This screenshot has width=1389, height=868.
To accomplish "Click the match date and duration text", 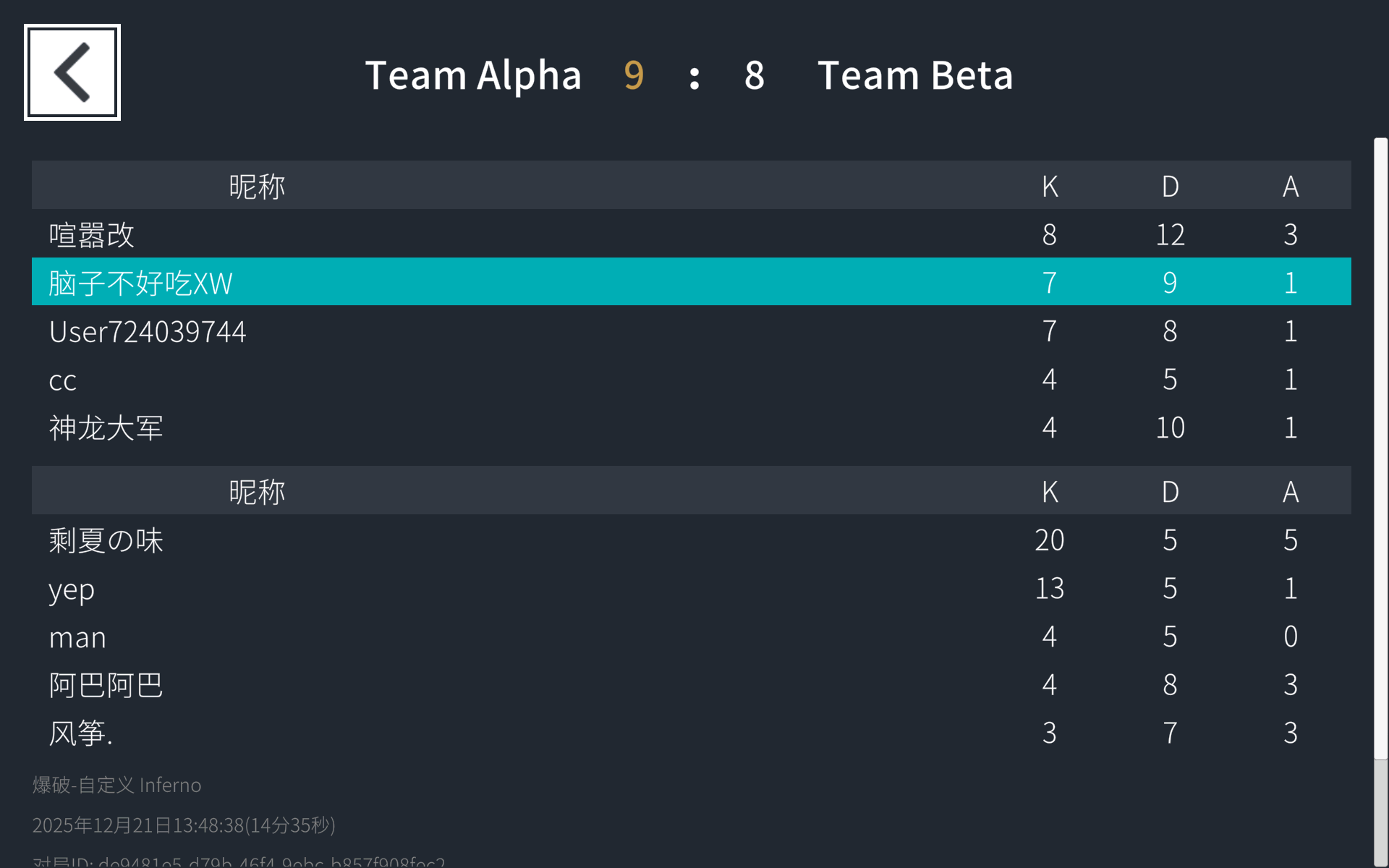I will coord(184,825).
